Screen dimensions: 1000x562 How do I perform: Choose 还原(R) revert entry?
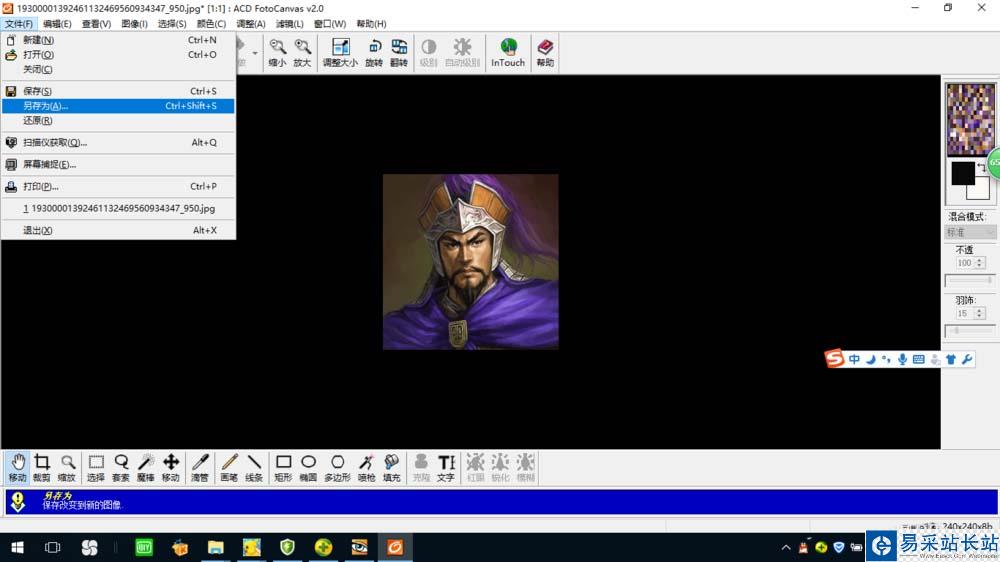pyautogui.click(x=119, y=121)
